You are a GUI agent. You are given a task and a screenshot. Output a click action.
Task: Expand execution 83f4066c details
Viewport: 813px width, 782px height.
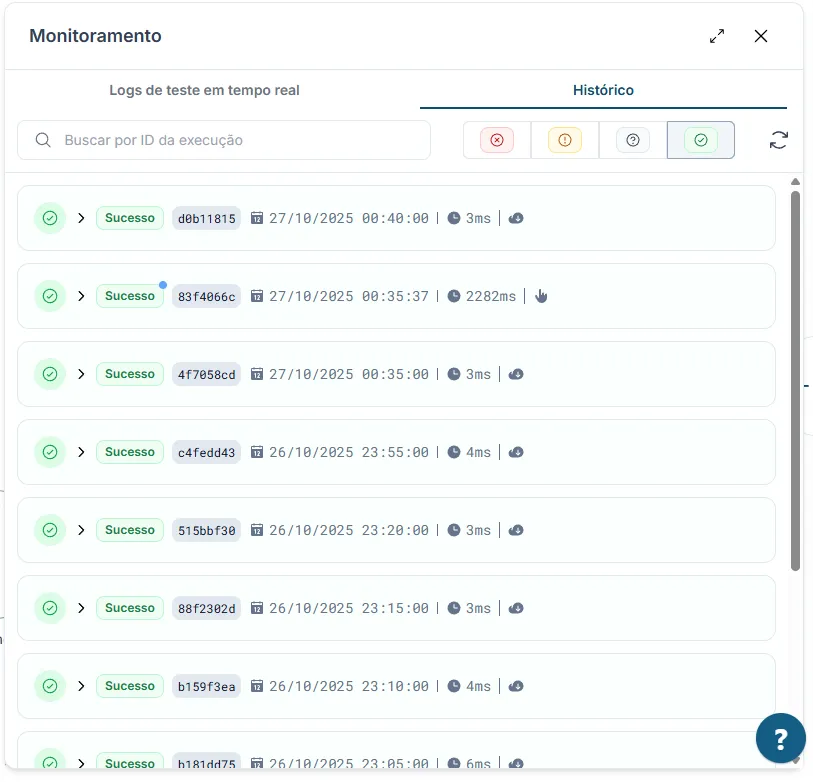[81, 296]
